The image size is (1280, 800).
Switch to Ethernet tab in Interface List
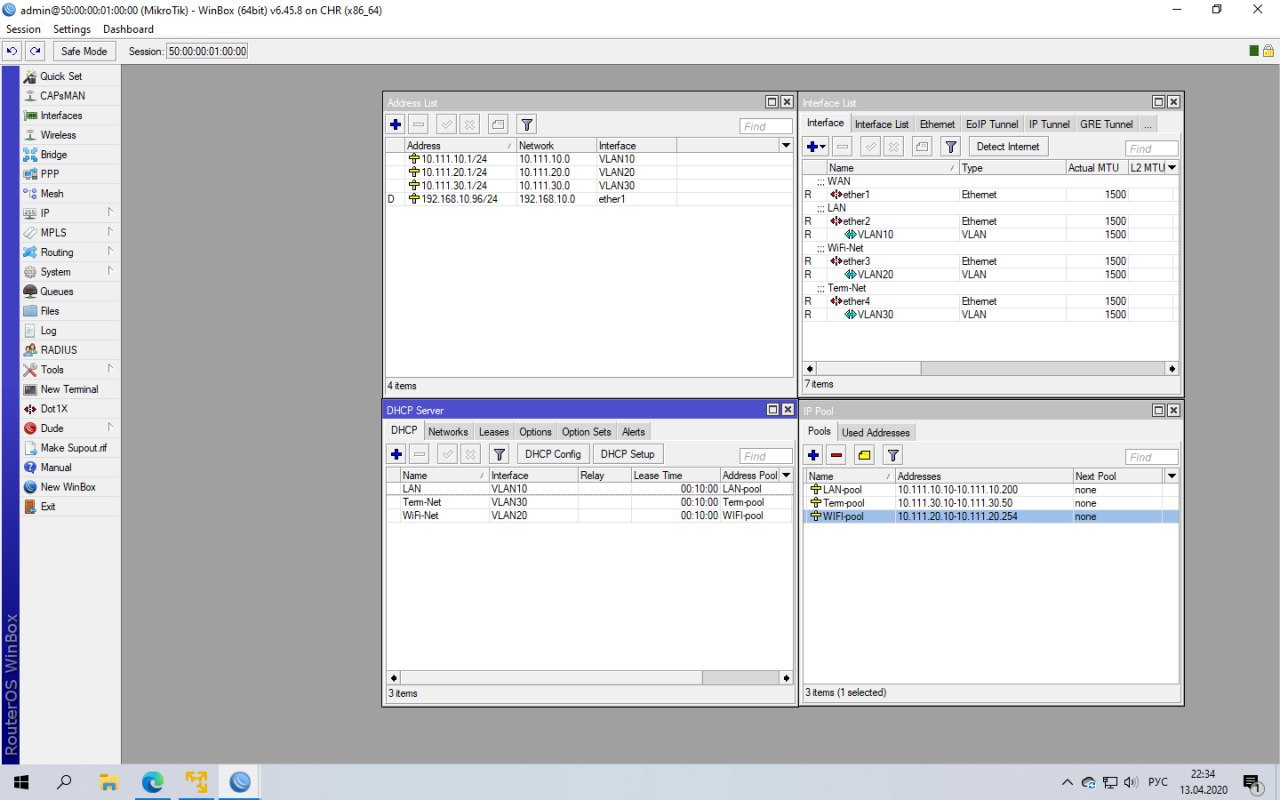pos(937,124)
